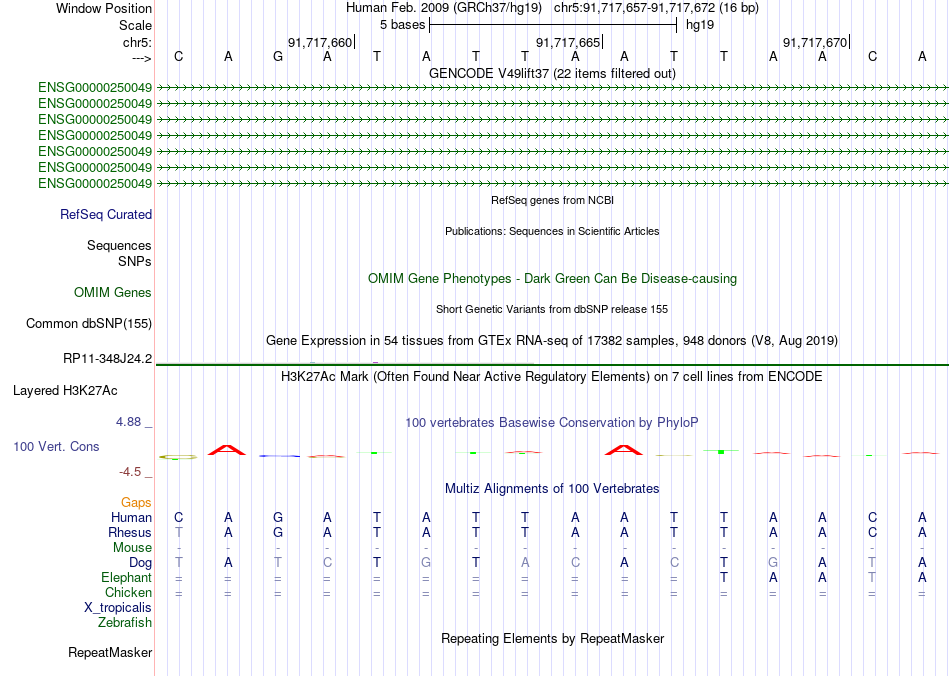Select the X_tropicalis alignment row label
This screenshot has height=676, width=950.
click(118, 608)
